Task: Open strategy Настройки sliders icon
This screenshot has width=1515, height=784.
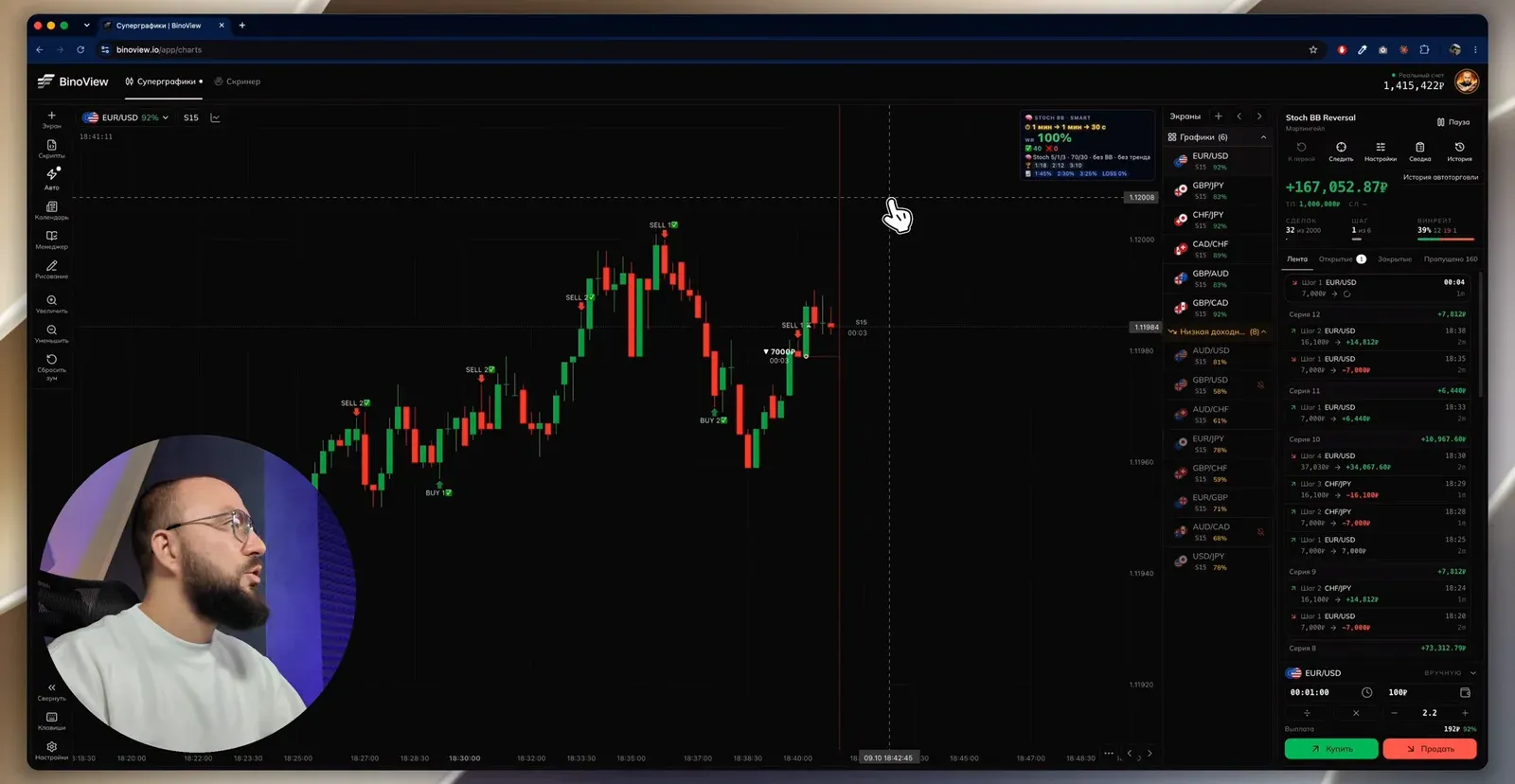Action: [1381, 151]
